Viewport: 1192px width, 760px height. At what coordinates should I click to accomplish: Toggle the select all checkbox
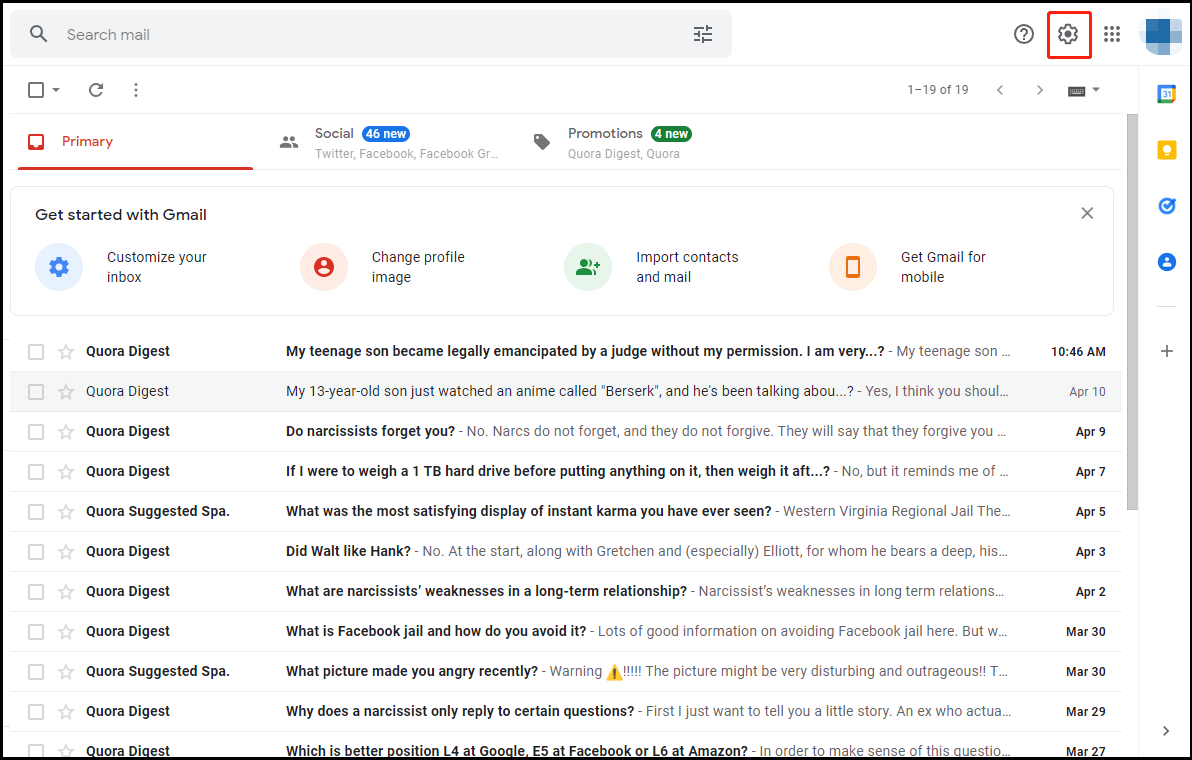pyautogui.click(x=36, y=90)
